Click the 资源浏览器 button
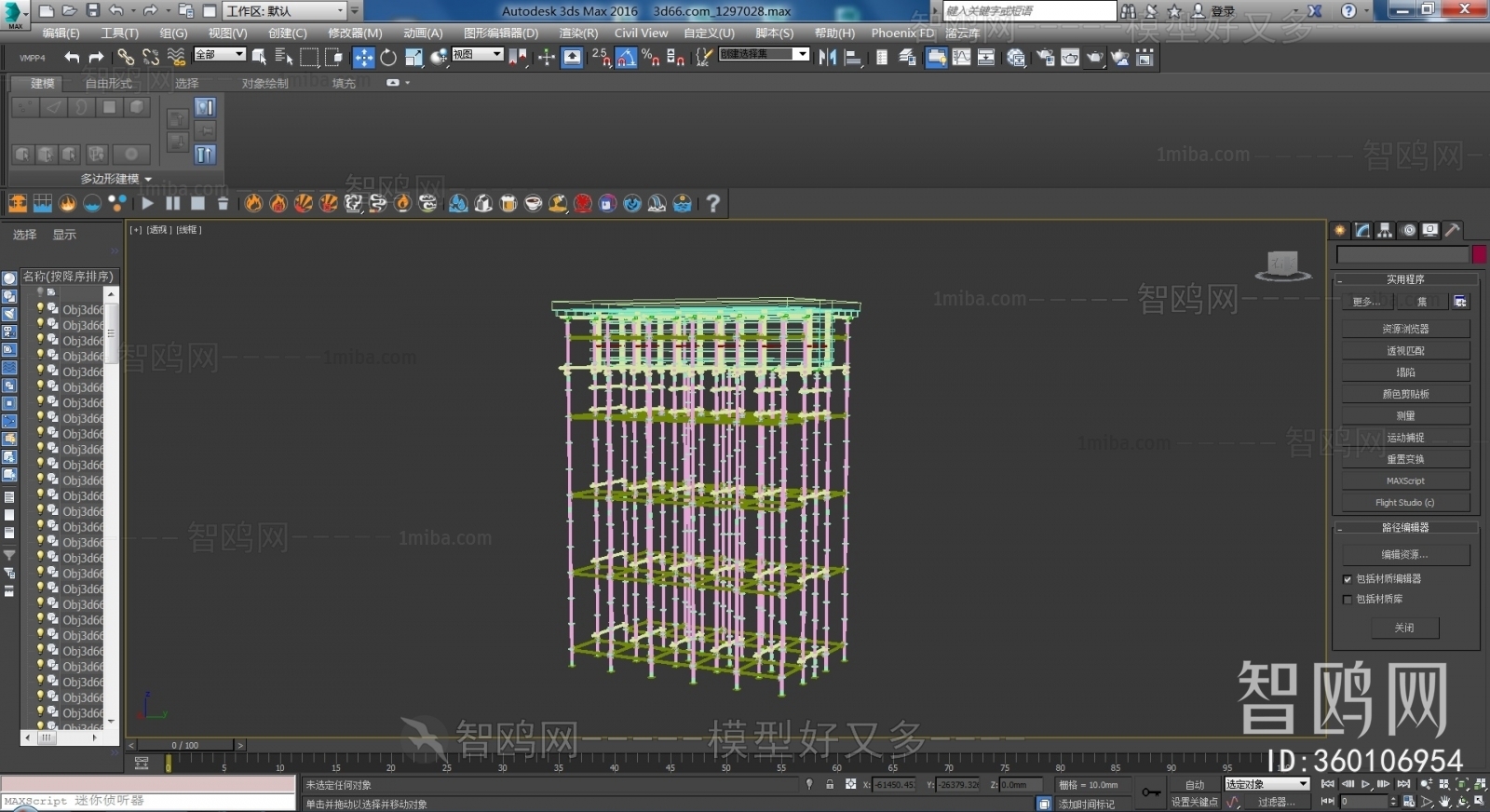Image resolution: width=1490 pixels, height=812 pixels. 1404,329
